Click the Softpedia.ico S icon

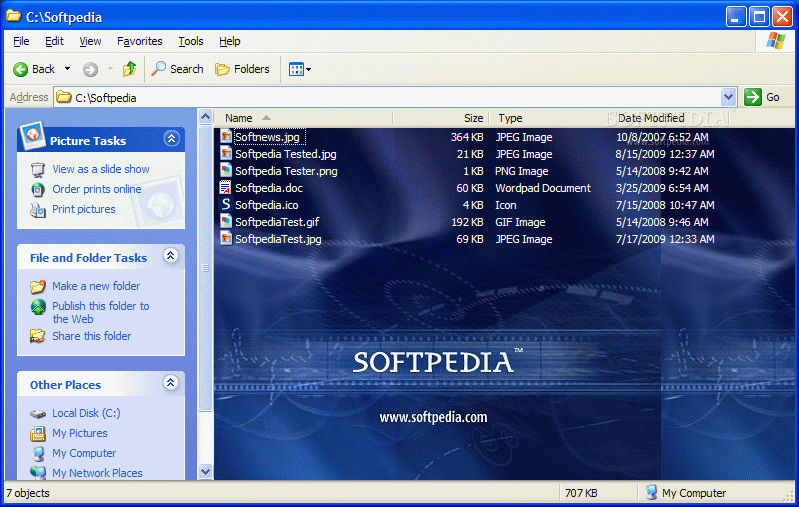pyautogui.click(x=225, y=205)
